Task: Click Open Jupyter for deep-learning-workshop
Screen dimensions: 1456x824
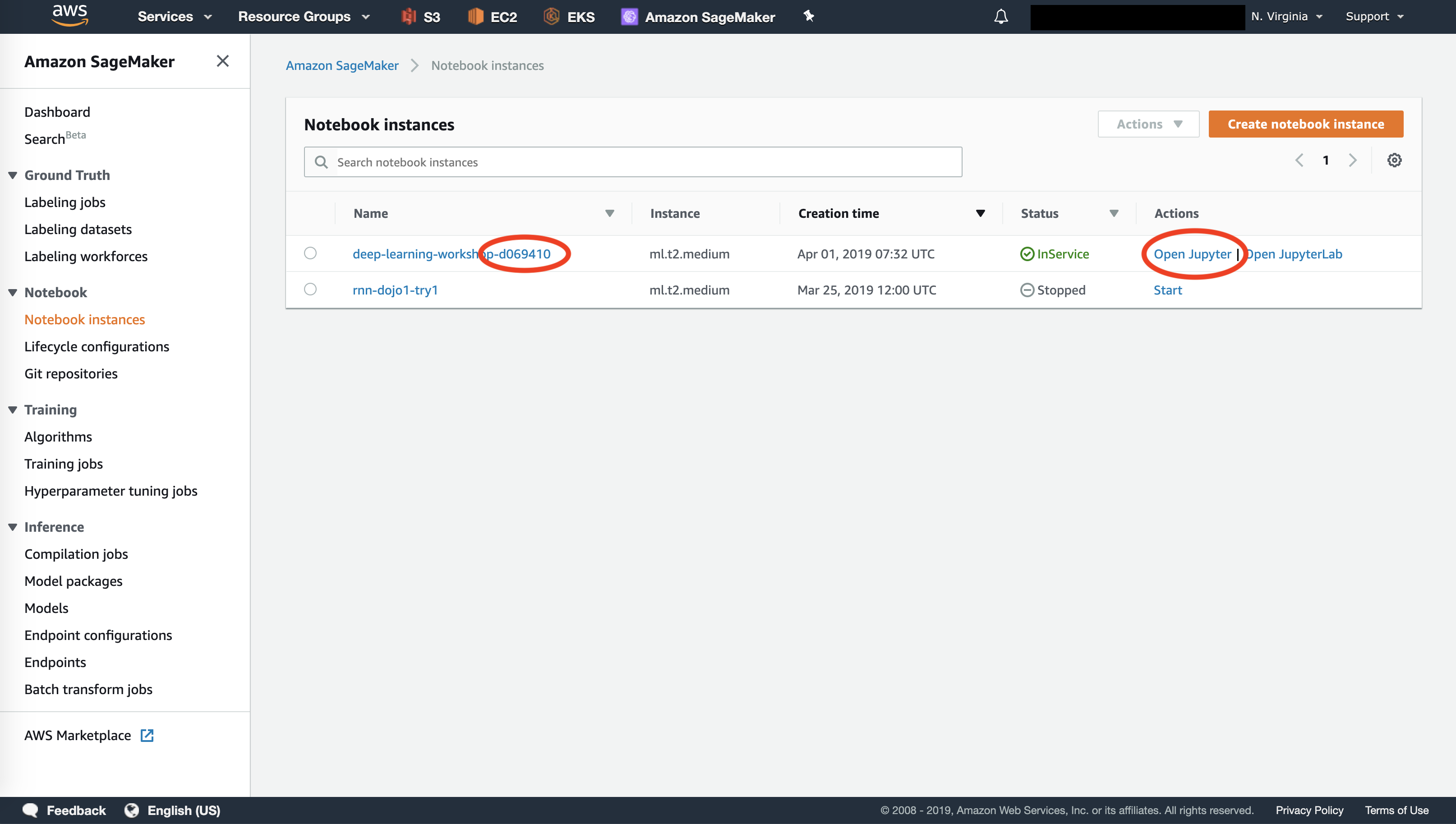Action: [x=1192, y=253]
